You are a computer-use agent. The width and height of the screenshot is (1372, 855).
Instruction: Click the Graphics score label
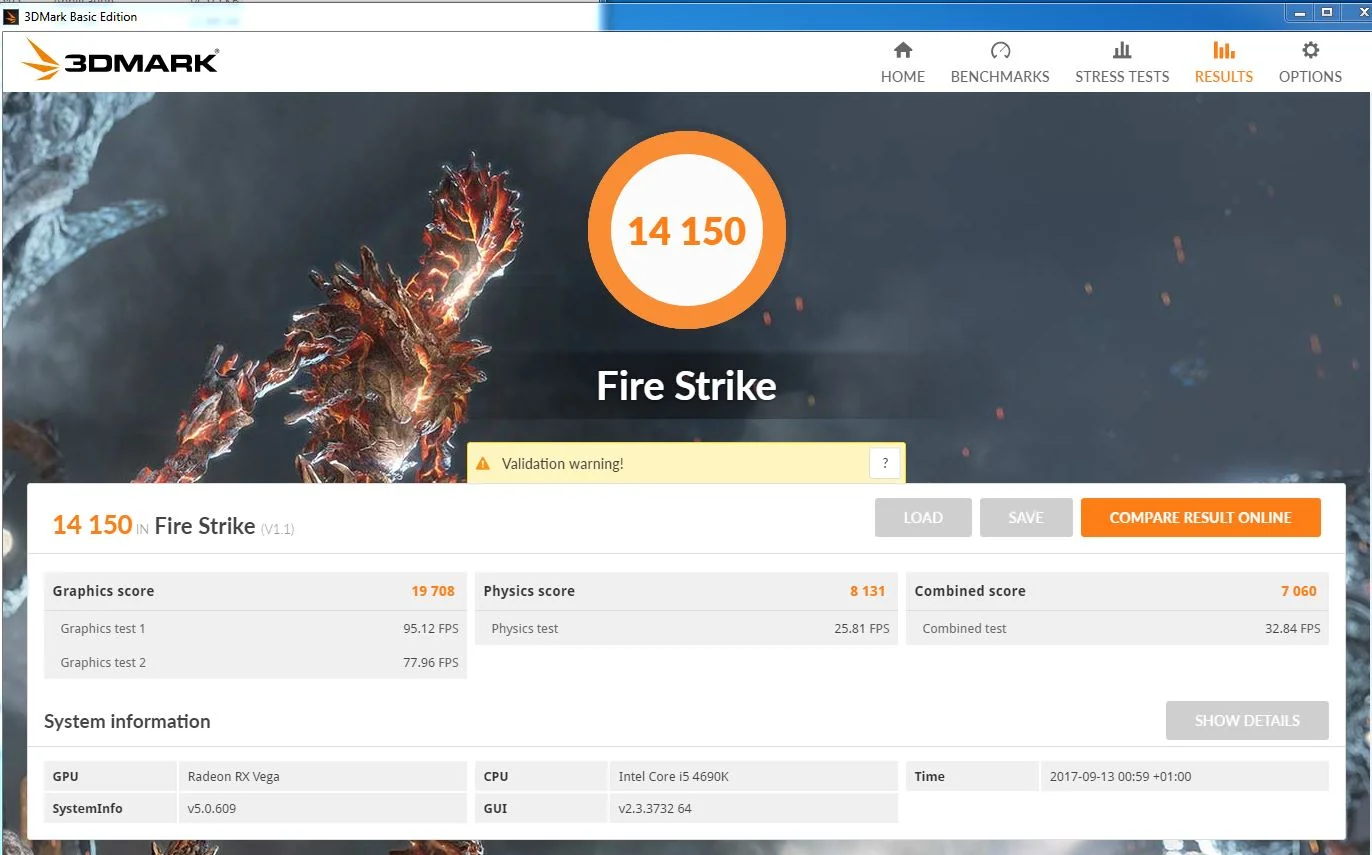point(103,591)
